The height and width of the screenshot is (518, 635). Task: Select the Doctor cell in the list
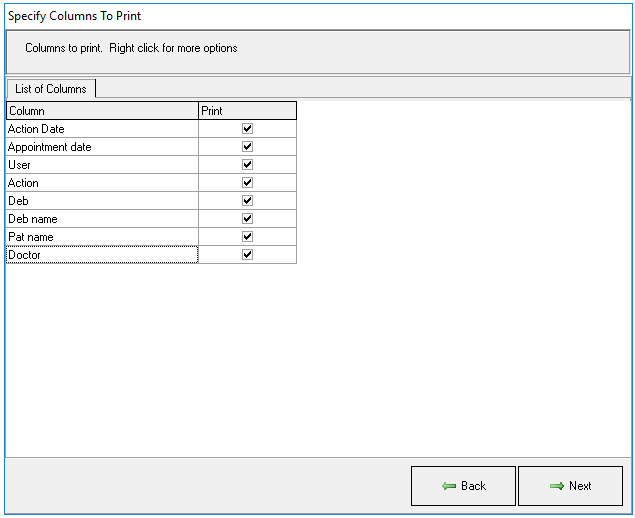pyautogui.click(x=25, y=255)
